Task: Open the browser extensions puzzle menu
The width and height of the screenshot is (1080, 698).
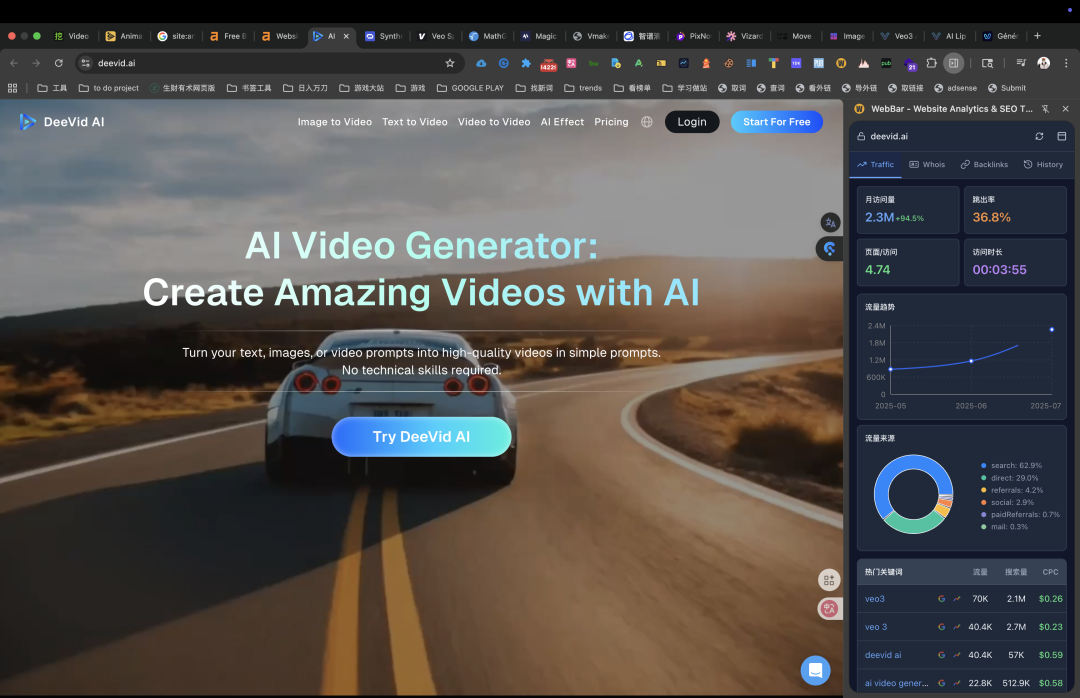Action: (932, 63)
